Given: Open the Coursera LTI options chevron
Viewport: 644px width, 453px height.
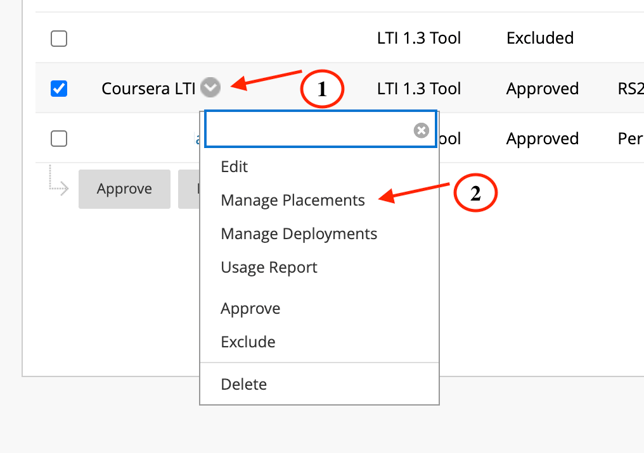Looking at the screenshot, I should [210, 87].
